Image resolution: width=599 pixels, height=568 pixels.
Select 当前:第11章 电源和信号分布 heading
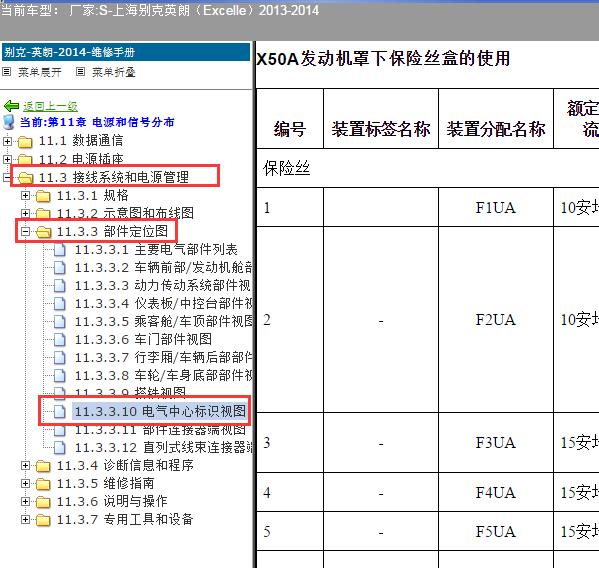(97, 122)
